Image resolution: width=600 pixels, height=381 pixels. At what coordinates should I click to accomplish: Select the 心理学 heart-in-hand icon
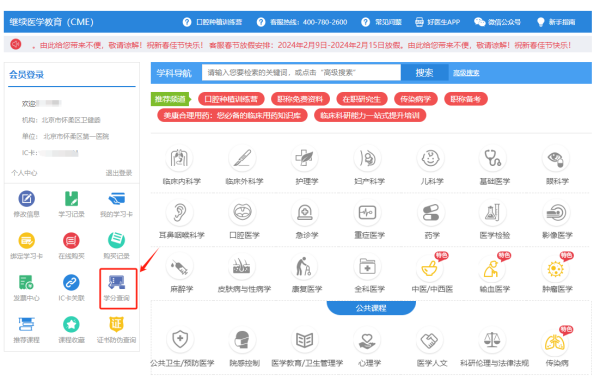click(367, 340)
